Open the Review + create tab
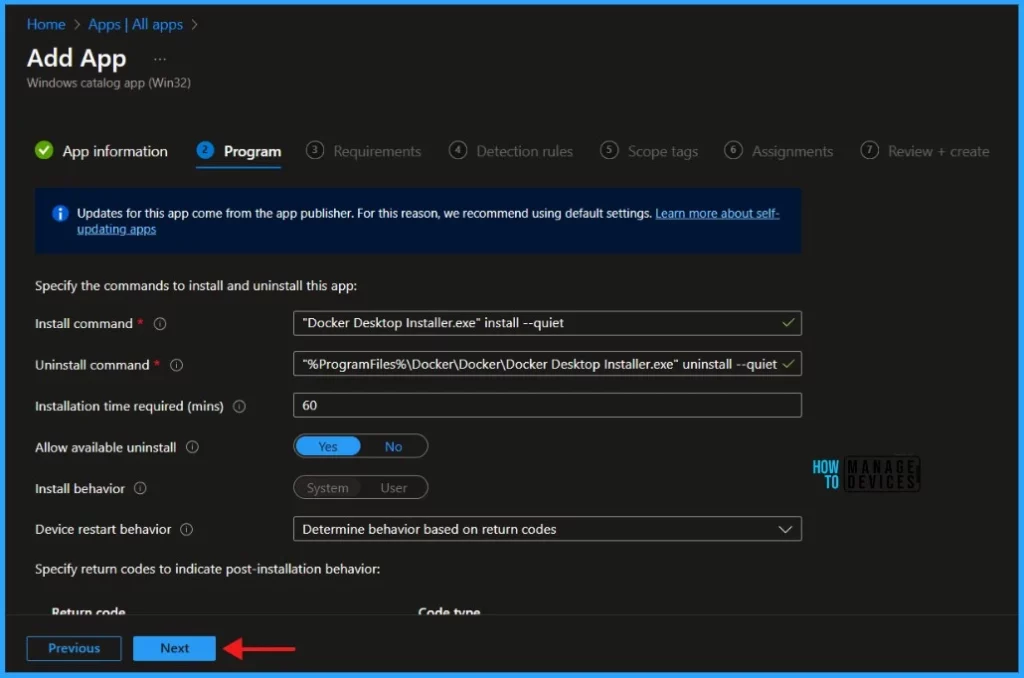This screenshot has height=678, width=1024. tap(925, 152)
